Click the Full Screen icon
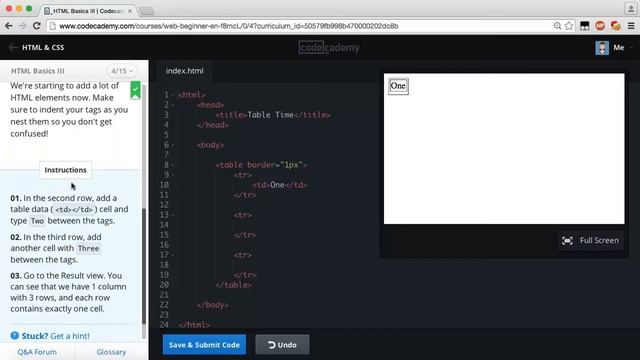Viewport: 640px width, 360px height. 567,240
